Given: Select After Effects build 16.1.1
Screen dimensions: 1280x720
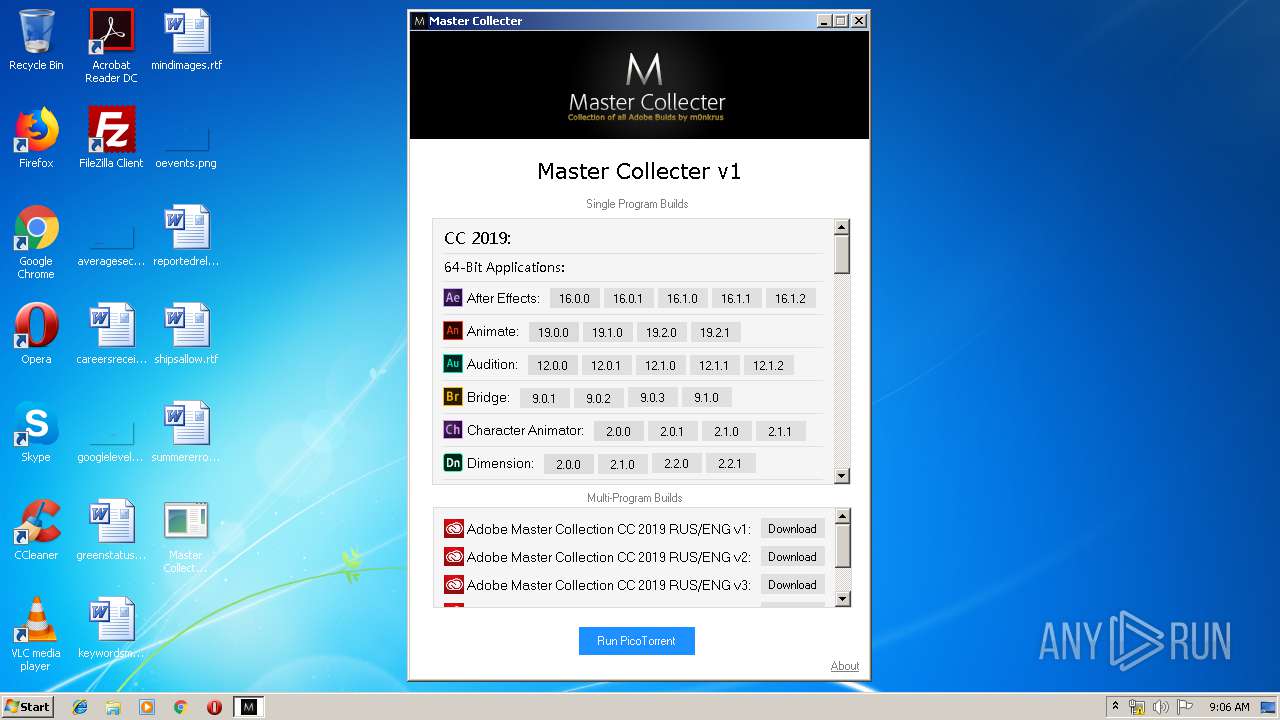Looking at the screenshot, I should click(736, 298).
